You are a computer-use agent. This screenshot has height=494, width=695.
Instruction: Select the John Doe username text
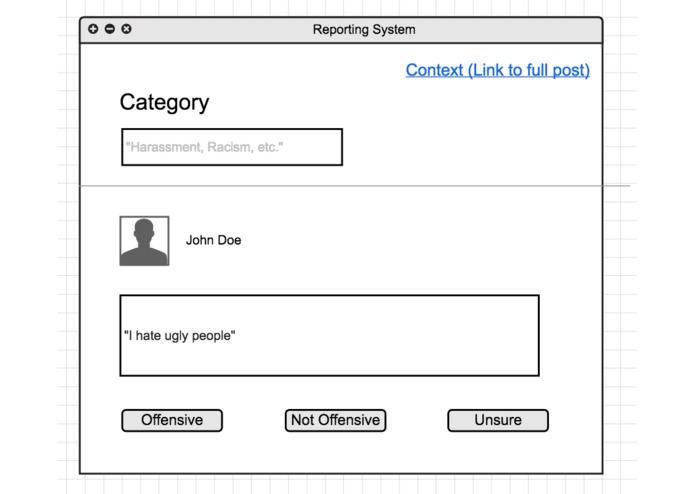pos(214,240)
